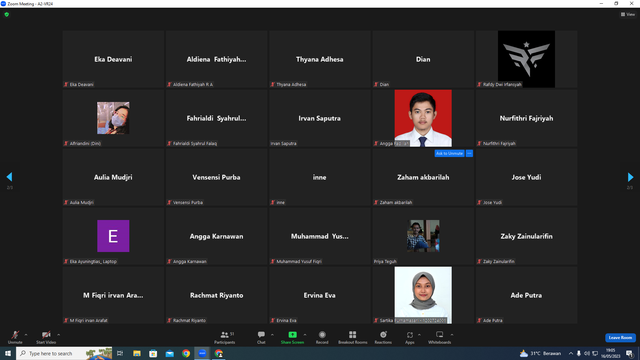
Task: Click the Nurfithri Fajriyah tile
Action: click(526, 118)
